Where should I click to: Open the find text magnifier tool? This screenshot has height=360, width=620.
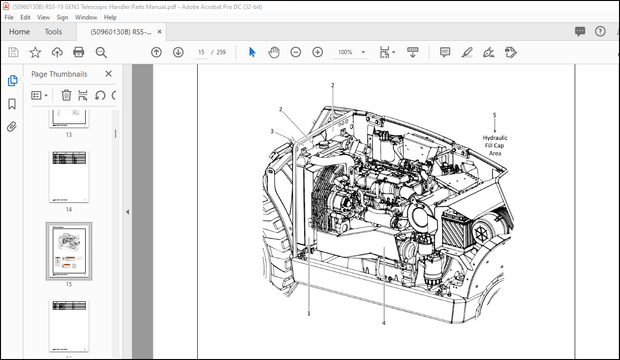tap(101, 52)
